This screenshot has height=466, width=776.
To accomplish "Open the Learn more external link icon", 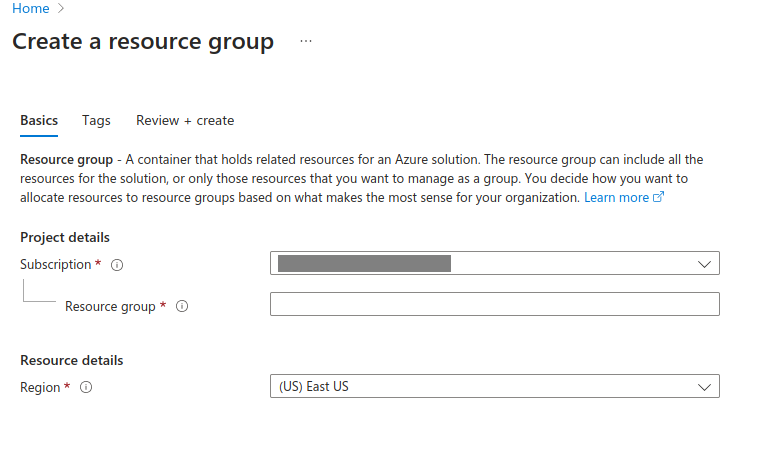I will coord(658,197).
